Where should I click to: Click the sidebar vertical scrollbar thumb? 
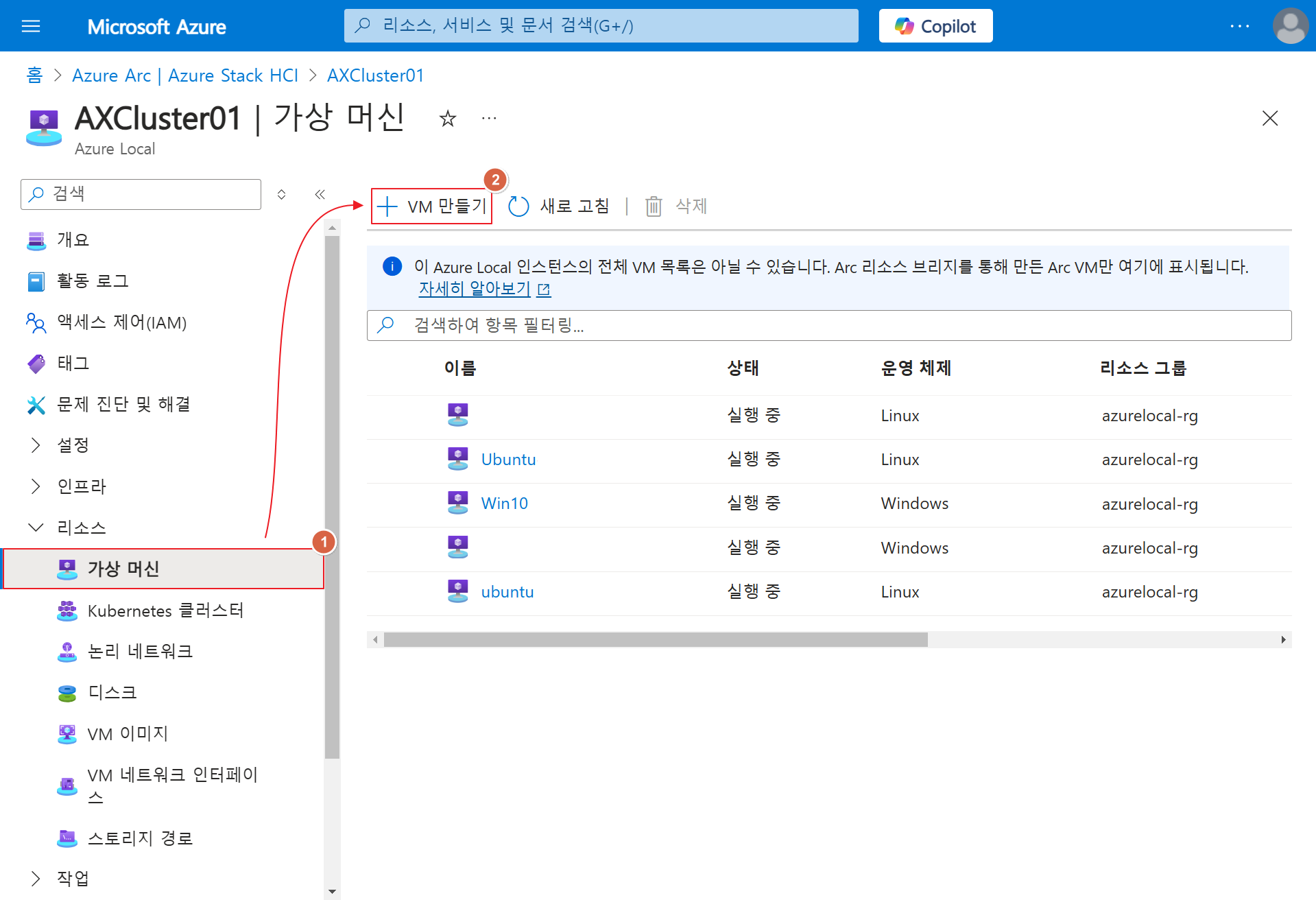click(333, 497)
